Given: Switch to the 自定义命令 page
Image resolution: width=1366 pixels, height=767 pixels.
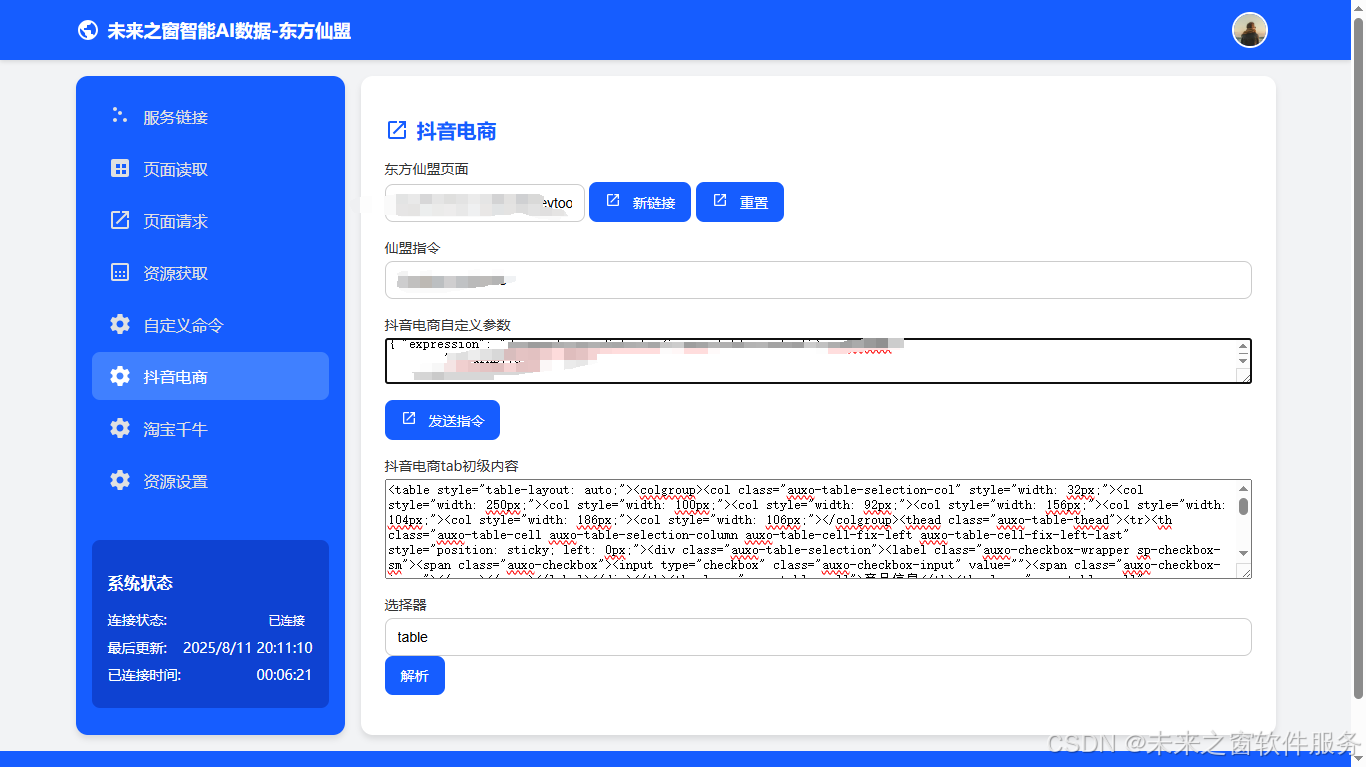Looking at the screenshot, I should tap(210, 325).
